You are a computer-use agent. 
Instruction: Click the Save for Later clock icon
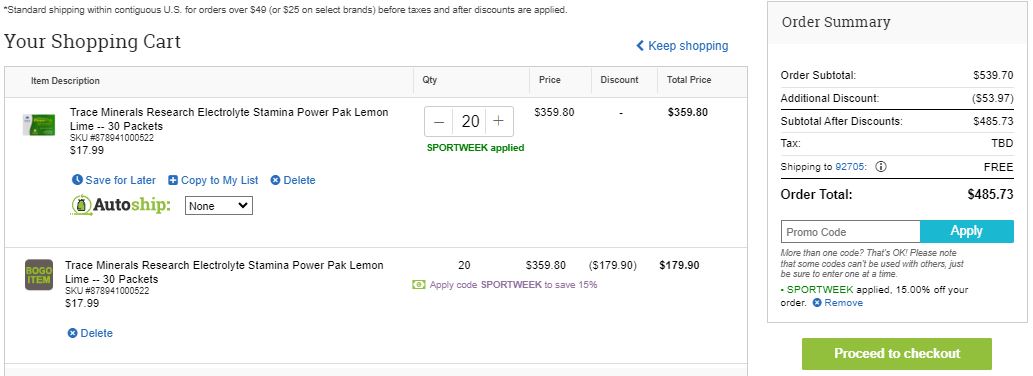coord(77,180)
